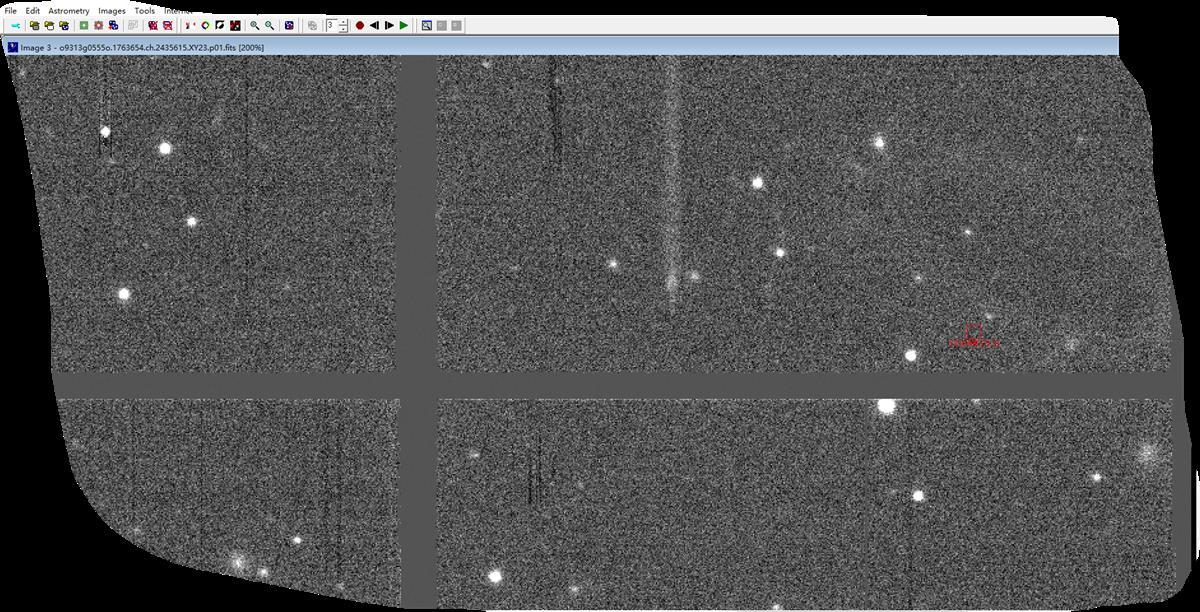Click the image number spinner arrows

click(x=344, y=25)
